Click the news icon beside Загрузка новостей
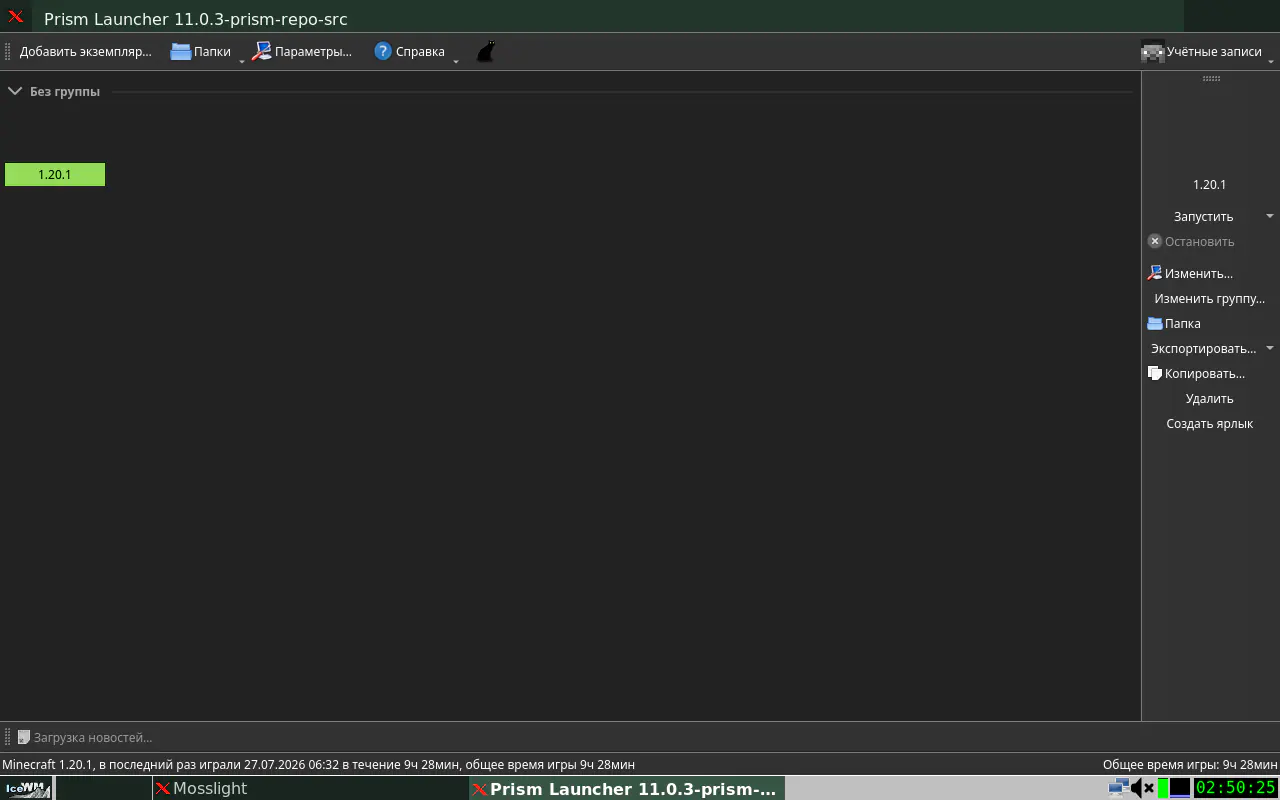This screenshot has width=1280, height=800. tap(24, 737)
